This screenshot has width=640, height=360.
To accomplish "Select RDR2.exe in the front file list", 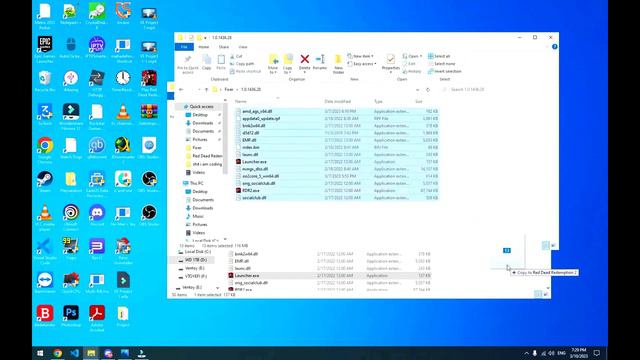I will (x=337, y=191).
